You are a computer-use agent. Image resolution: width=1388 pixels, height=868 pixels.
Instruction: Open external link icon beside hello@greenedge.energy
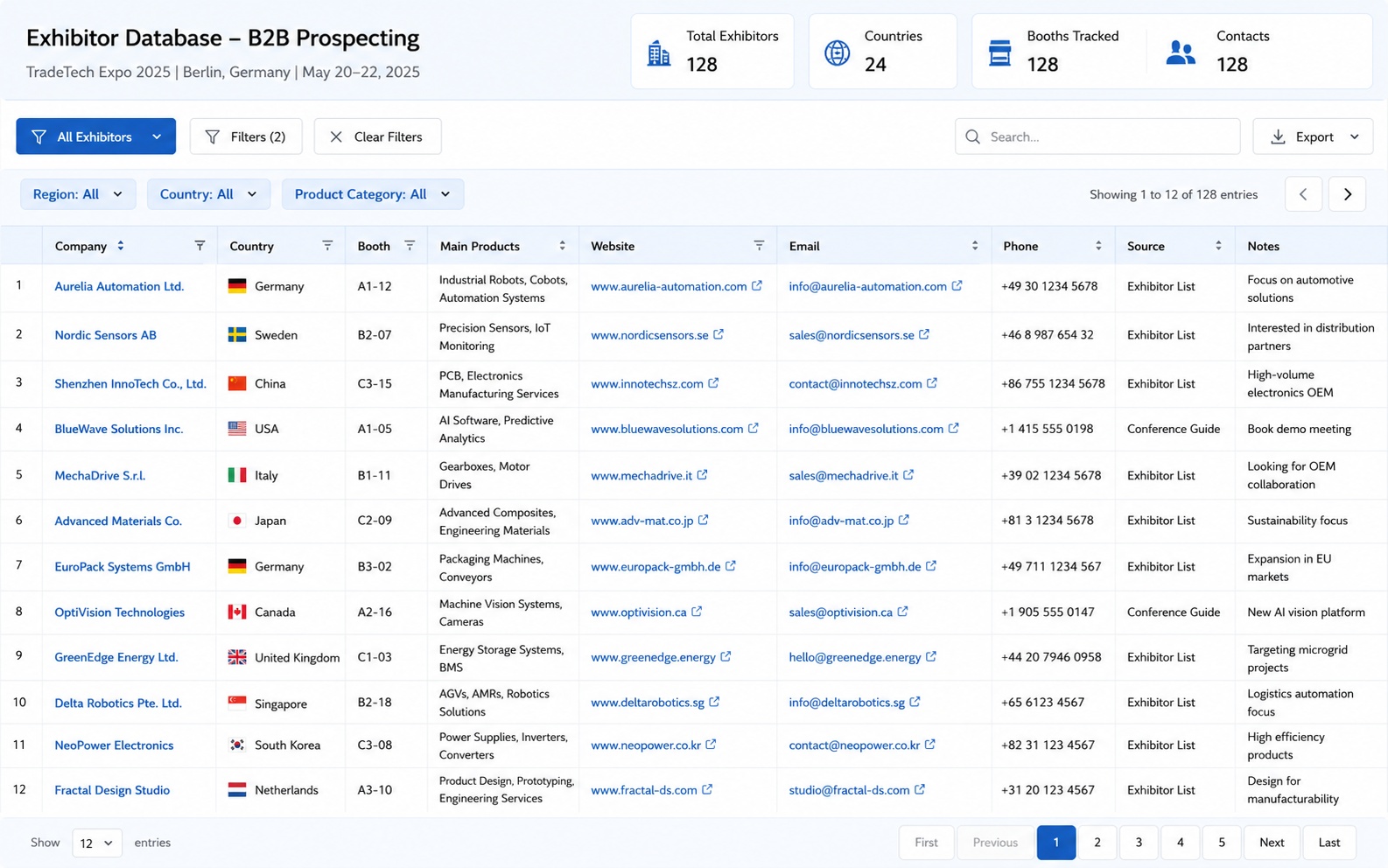(x=931, y=656)
